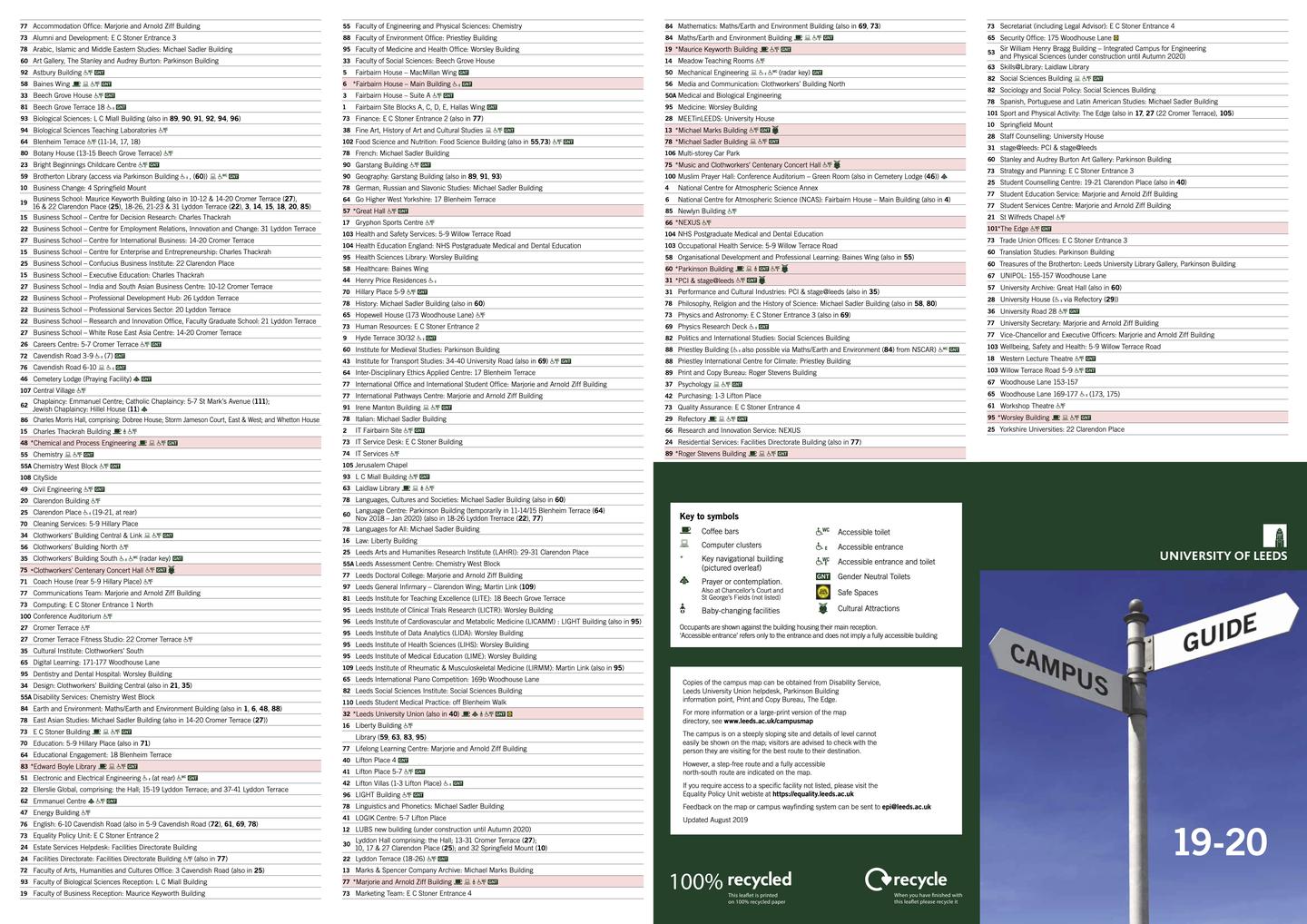Image resolution: width=1307 pixels, height=924 pixels.
Task: Select the Accessible entrance and toilet key symbol
Action: pos(822,561)
